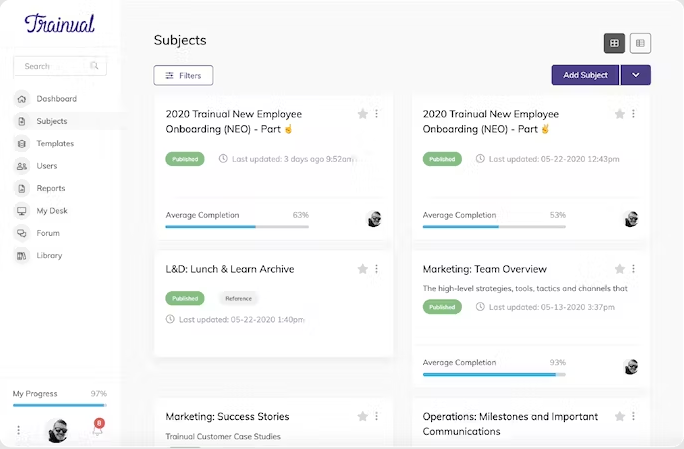
Task: Open options menu for NEO Part 2 card
Action: tap(633, 114)
